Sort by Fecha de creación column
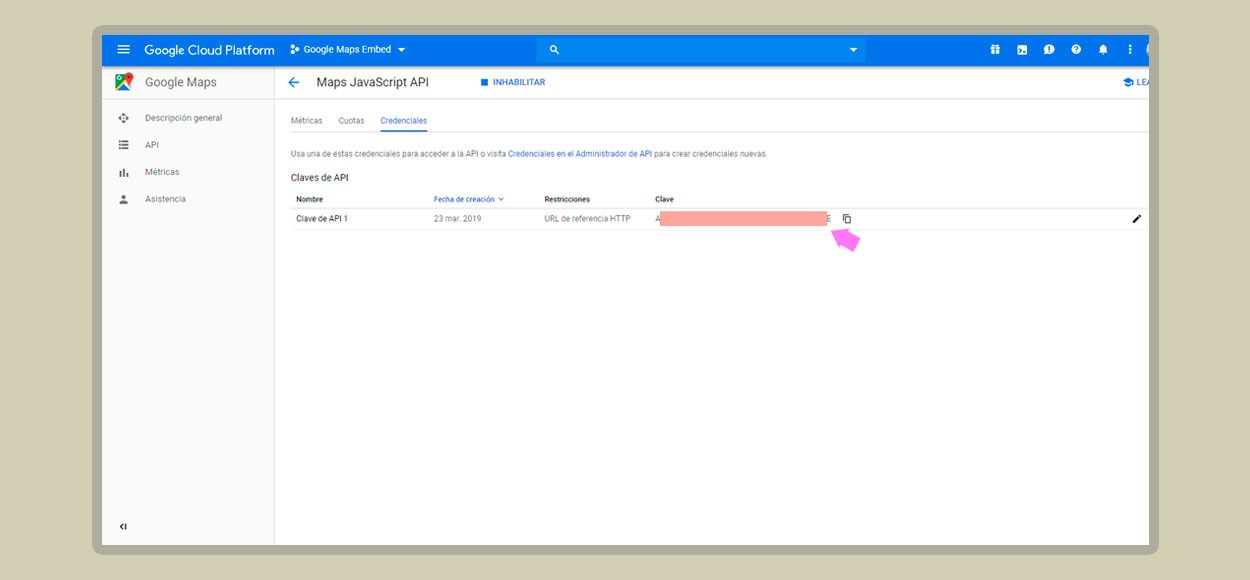Image resolution: width=1250 pixels, height=580 pixels. [469, 199]
